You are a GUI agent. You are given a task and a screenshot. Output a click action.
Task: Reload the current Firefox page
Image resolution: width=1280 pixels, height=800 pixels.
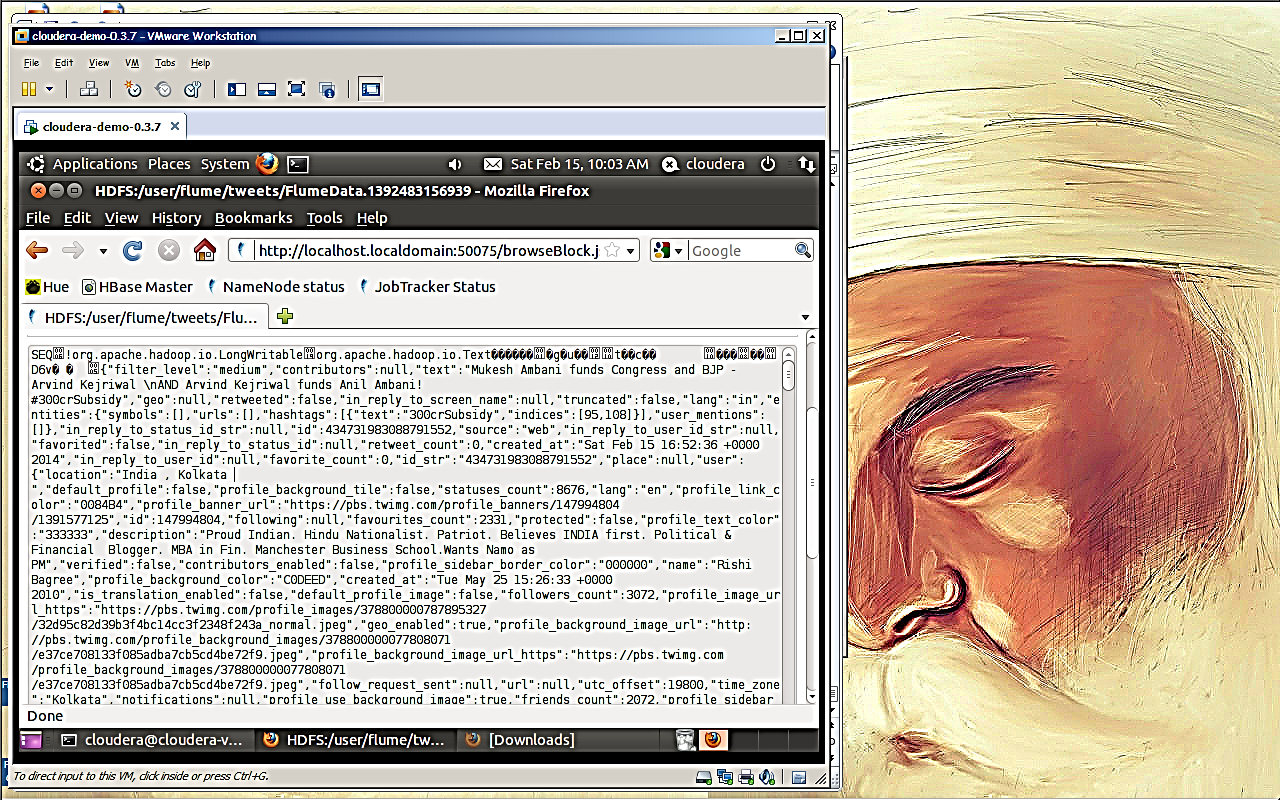[132, 250]
